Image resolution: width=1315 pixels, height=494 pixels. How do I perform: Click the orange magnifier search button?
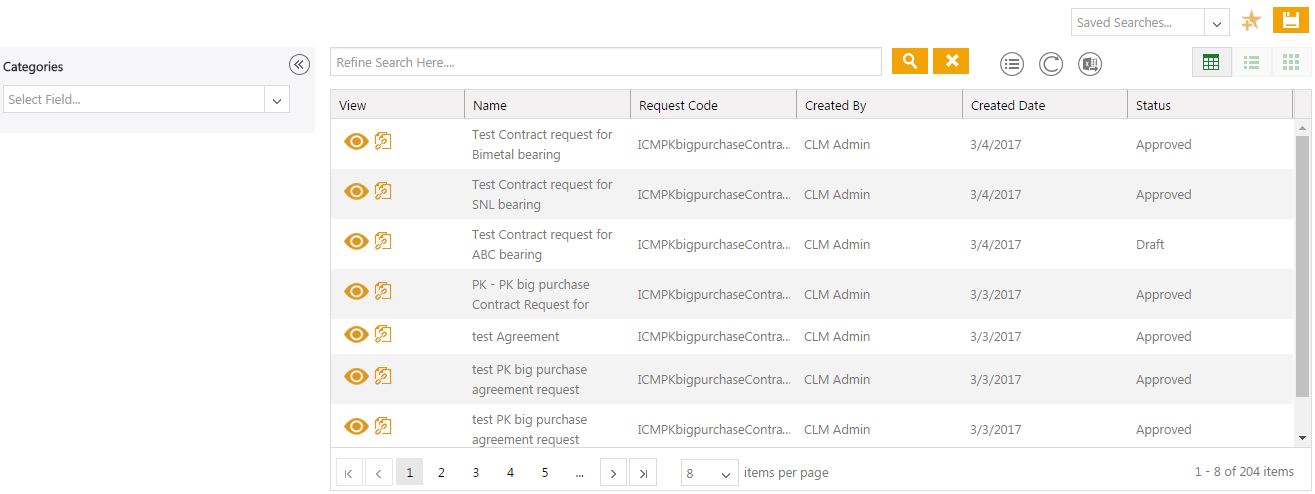tap(909, 61)
